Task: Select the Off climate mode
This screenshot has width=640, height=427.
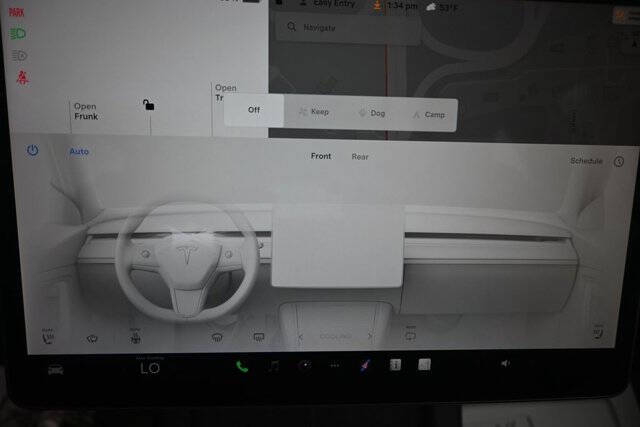Action: tap(254, 110)
